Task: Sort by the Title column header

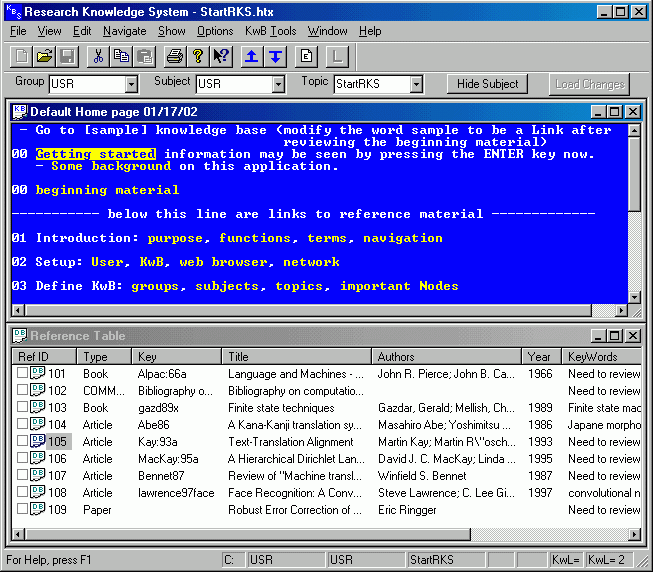Action: coord(297,357)
